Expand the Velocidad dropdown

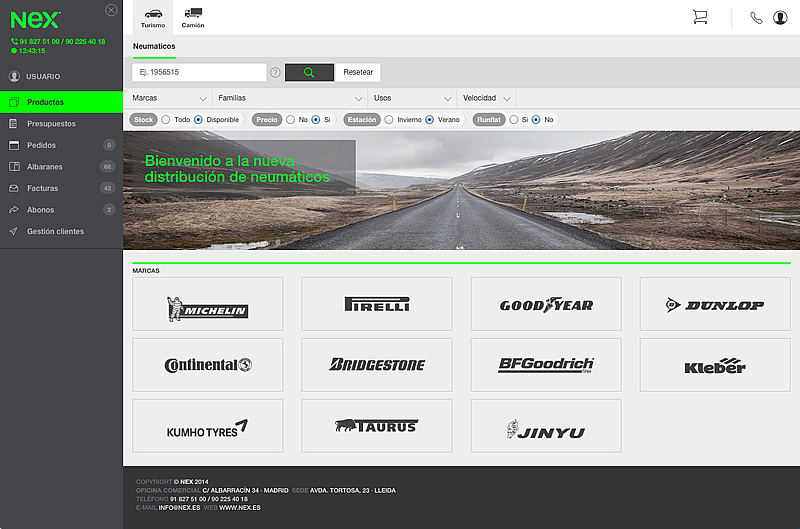tap(486, 98)
